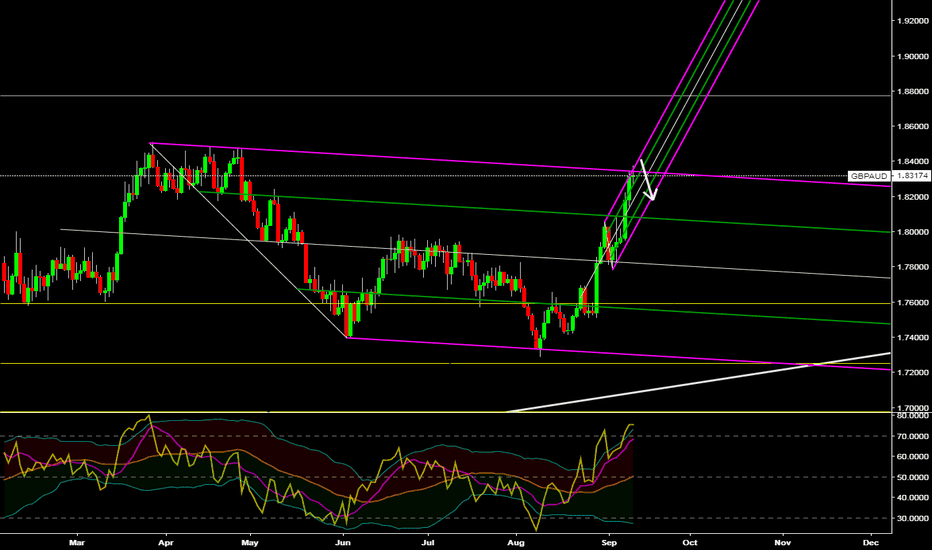The width and height of the screenshot is (932, 550).
Task: Click the 1.76000 price axis label
Action: click(912, 303)
